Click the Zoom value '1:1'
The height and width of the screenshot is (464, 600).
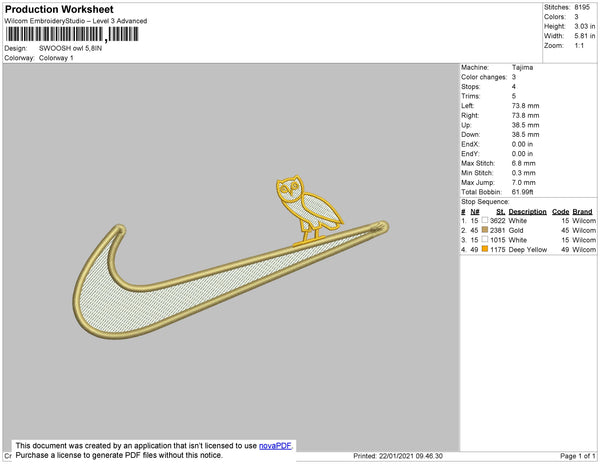tap(579, 46)
